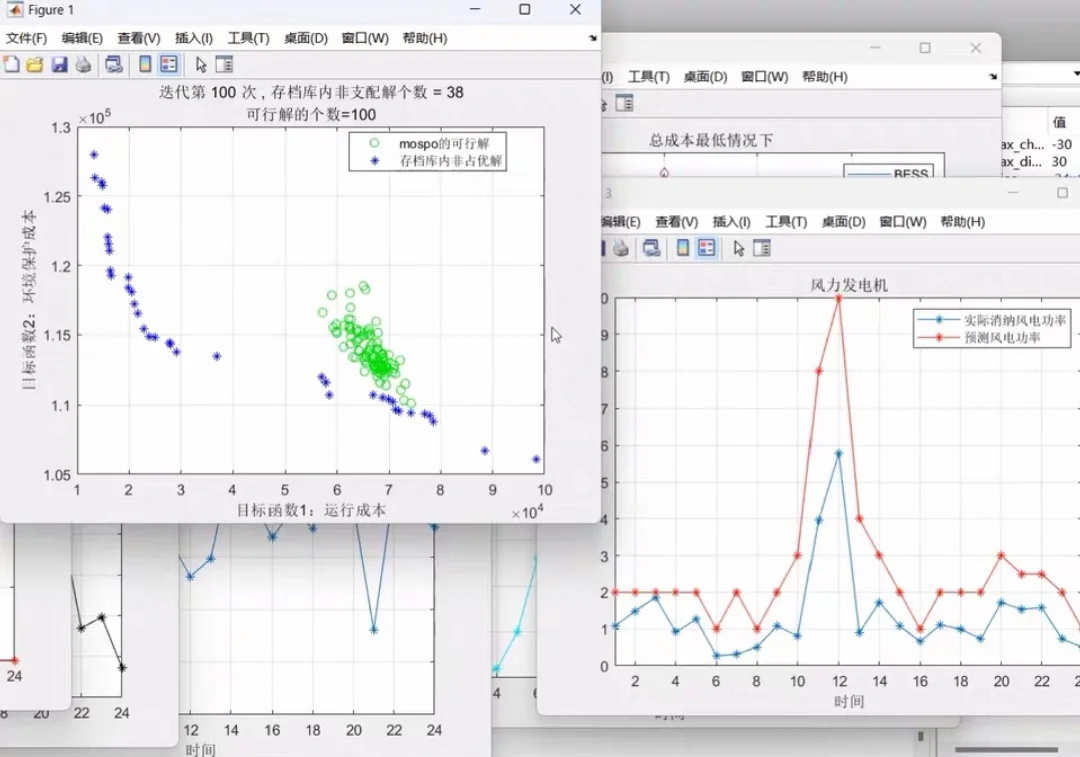Open 窗口(W) menu in 总成本最低 figure window
The width and height of the screenshot is (1080, 757).
(x=765, y=76)
